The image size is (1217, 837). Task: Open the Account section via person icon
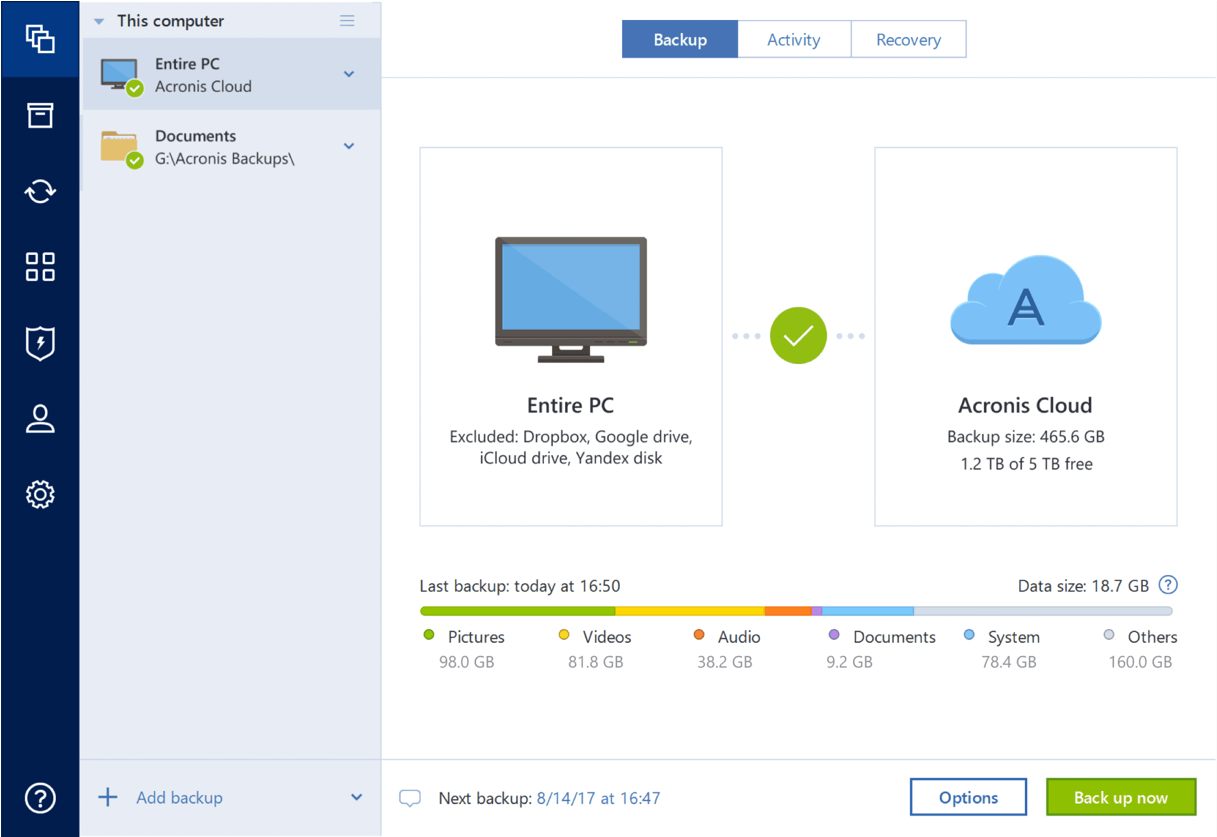(40, 418)
